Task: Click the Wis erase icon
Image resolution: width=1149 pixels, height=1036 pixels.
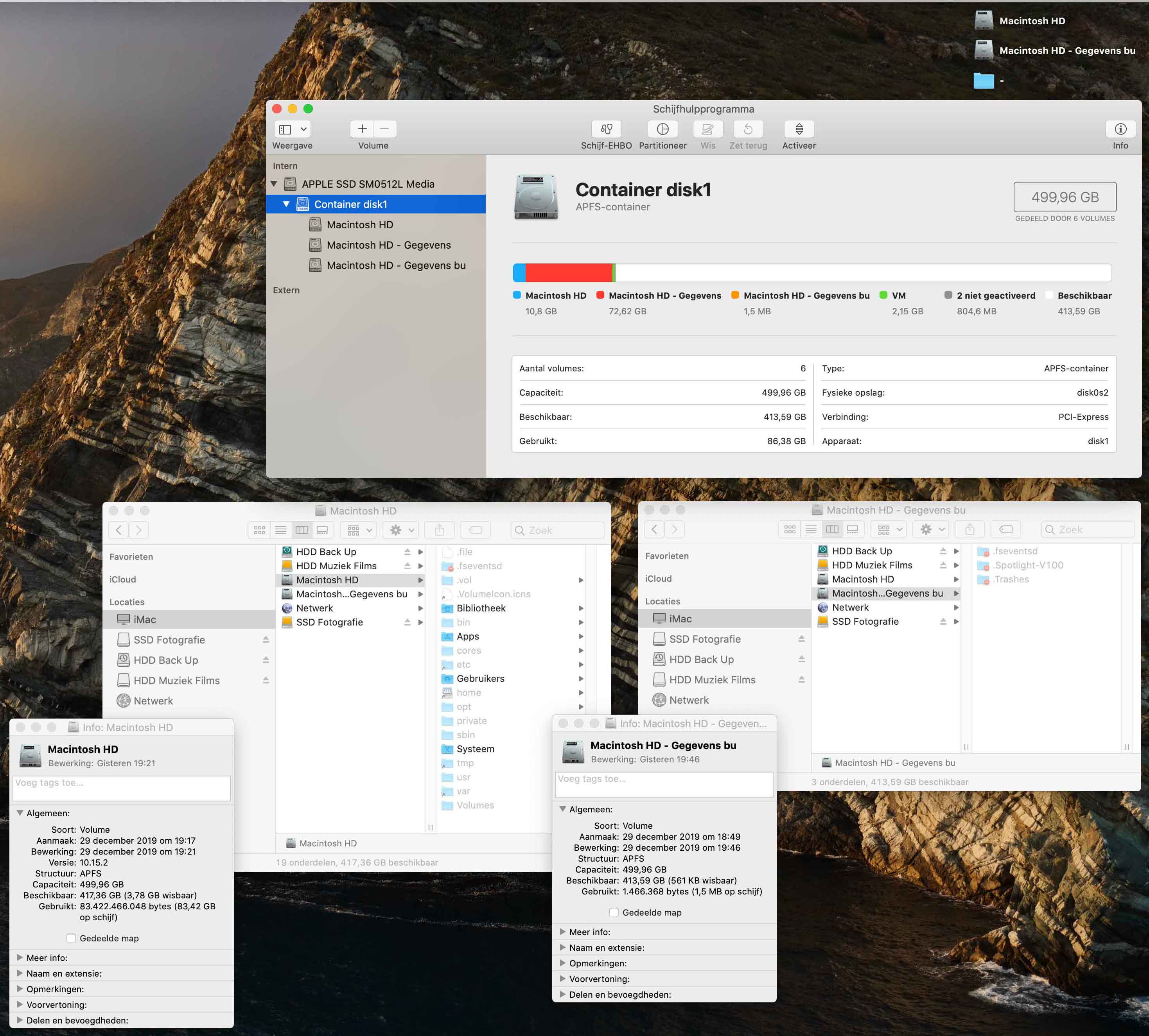Action: (x=708, y=129)
